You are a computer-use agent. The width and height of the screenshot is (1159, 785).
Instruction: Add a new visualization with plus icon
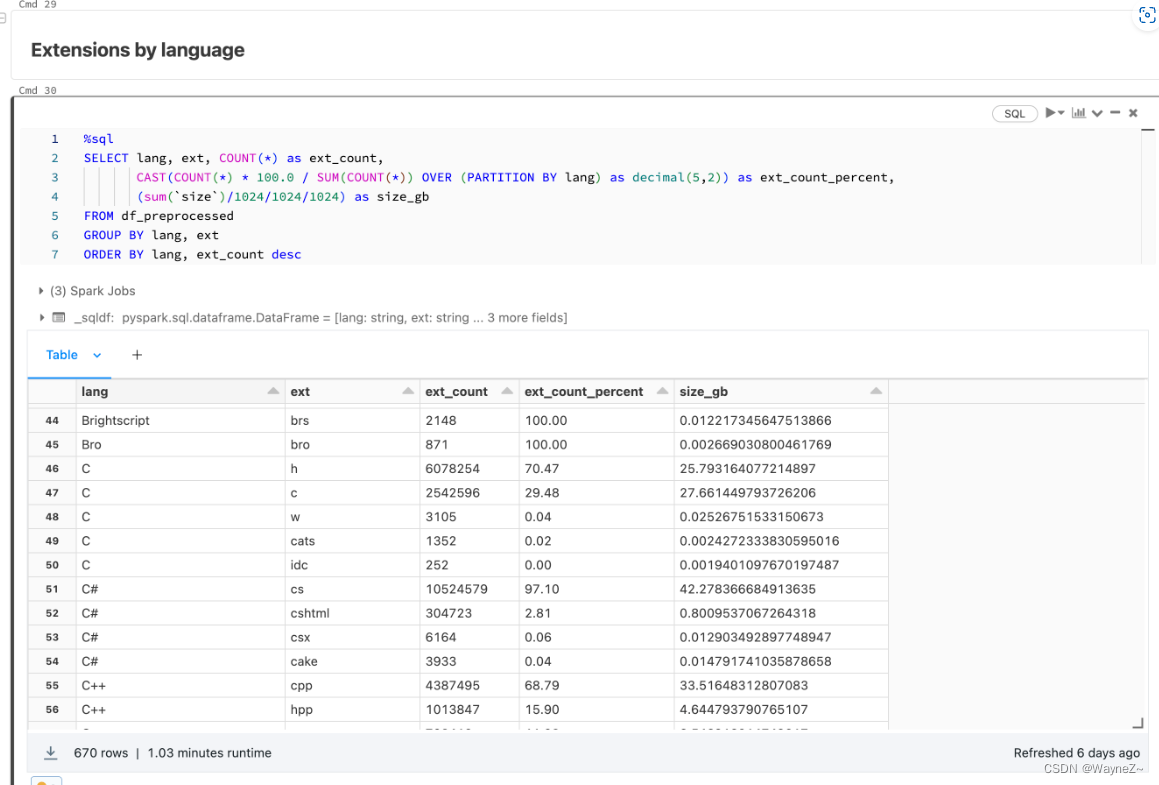137,355
